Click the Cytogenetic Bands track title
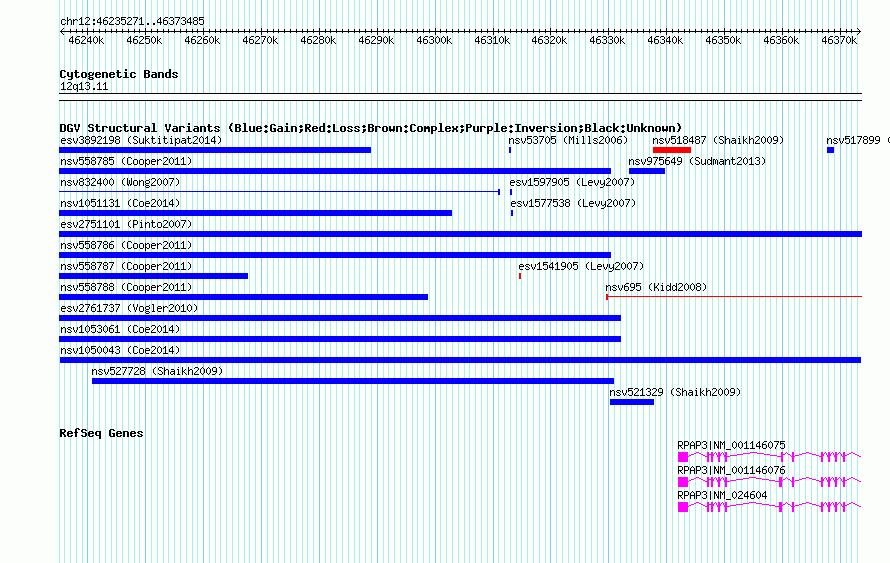 119,74
